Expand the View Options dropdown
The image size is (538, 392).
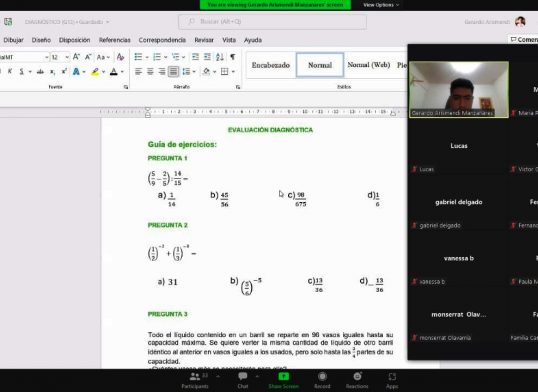coord(381,5)
